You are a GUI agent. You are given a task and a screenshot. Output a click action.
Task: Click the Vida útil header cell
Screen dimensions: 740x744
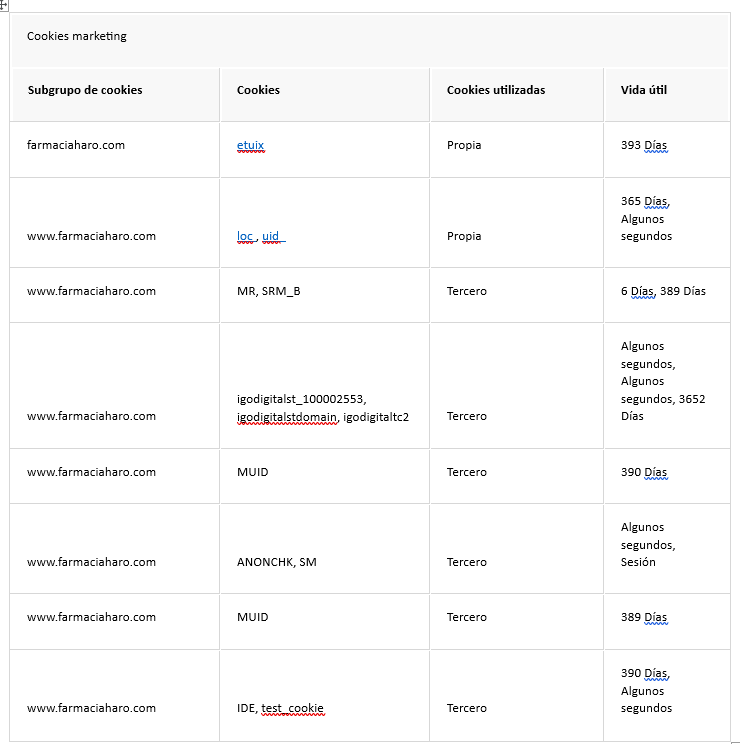[x=667, y=94]
